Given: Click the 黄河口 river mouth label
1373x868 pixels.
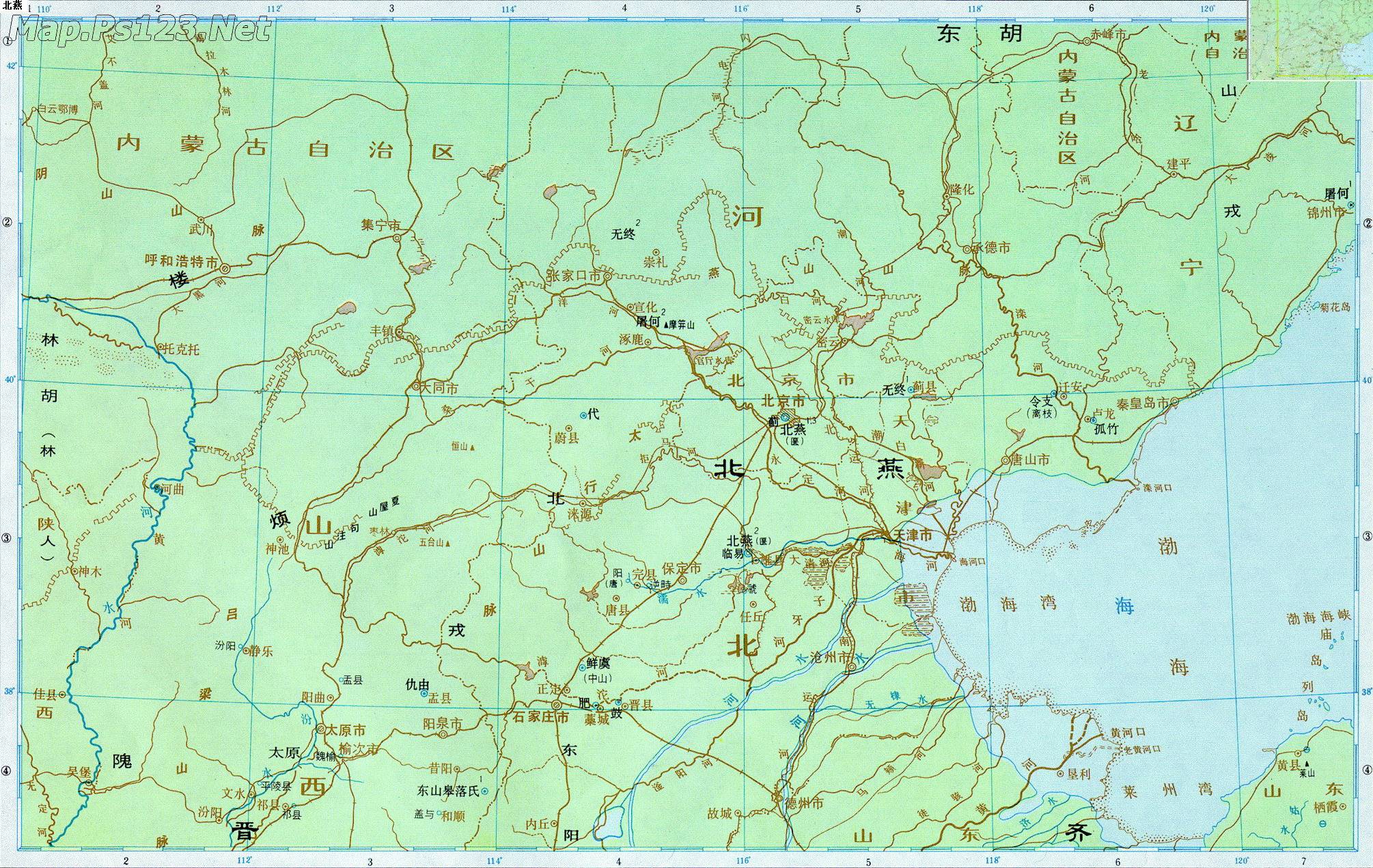Looking at the screenshot, I should coord(1127,732).
